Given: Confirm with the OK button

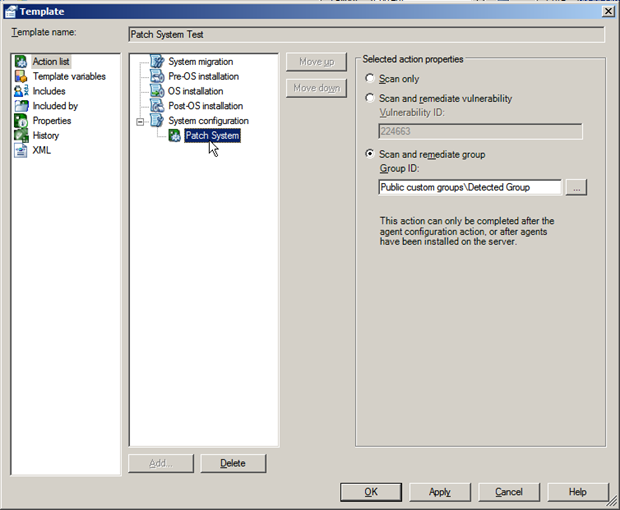Looking at the screenshot, I should click(371, 492).
